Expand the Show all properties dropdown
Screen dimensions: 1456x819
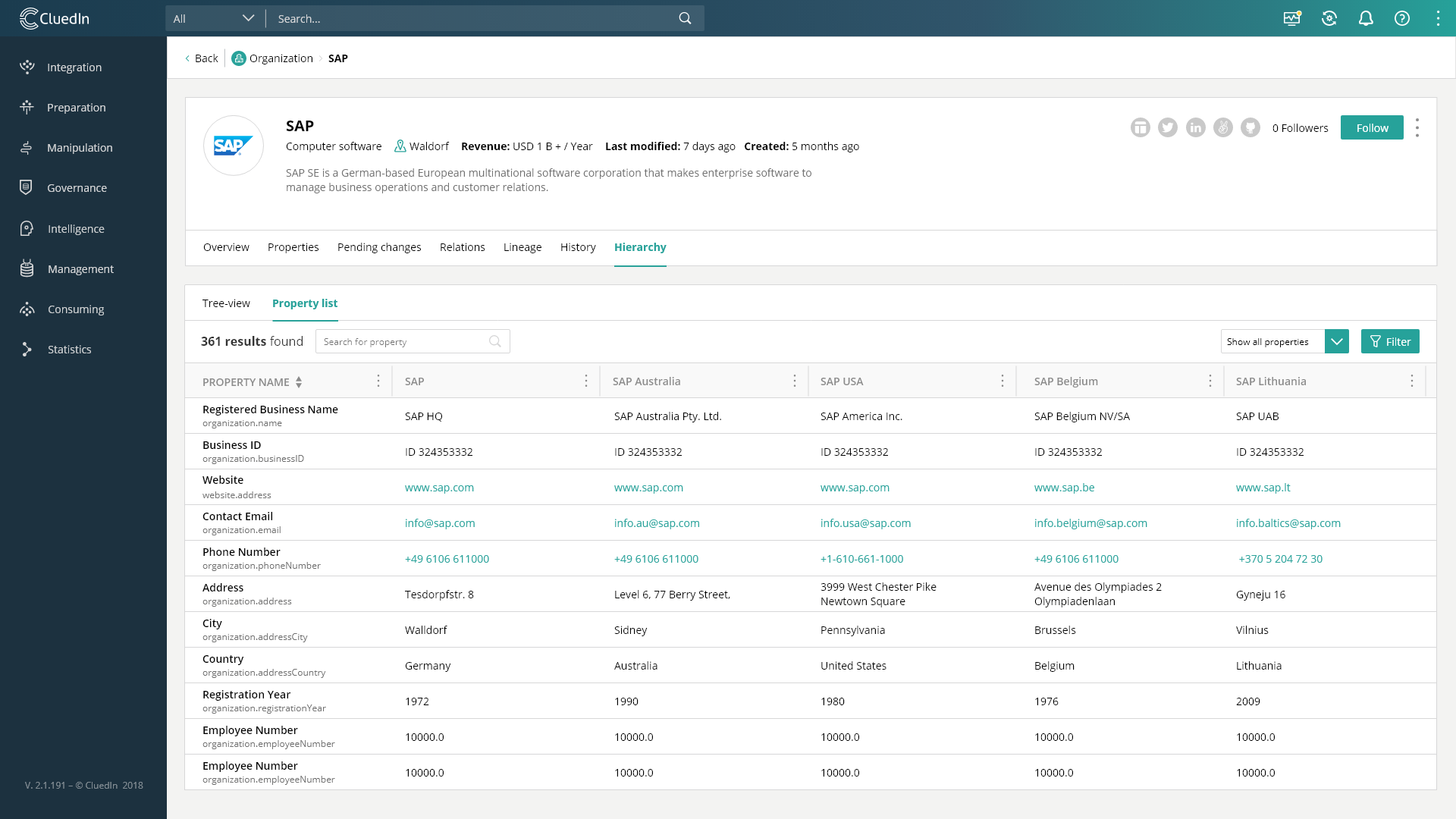coord(1337,341)
